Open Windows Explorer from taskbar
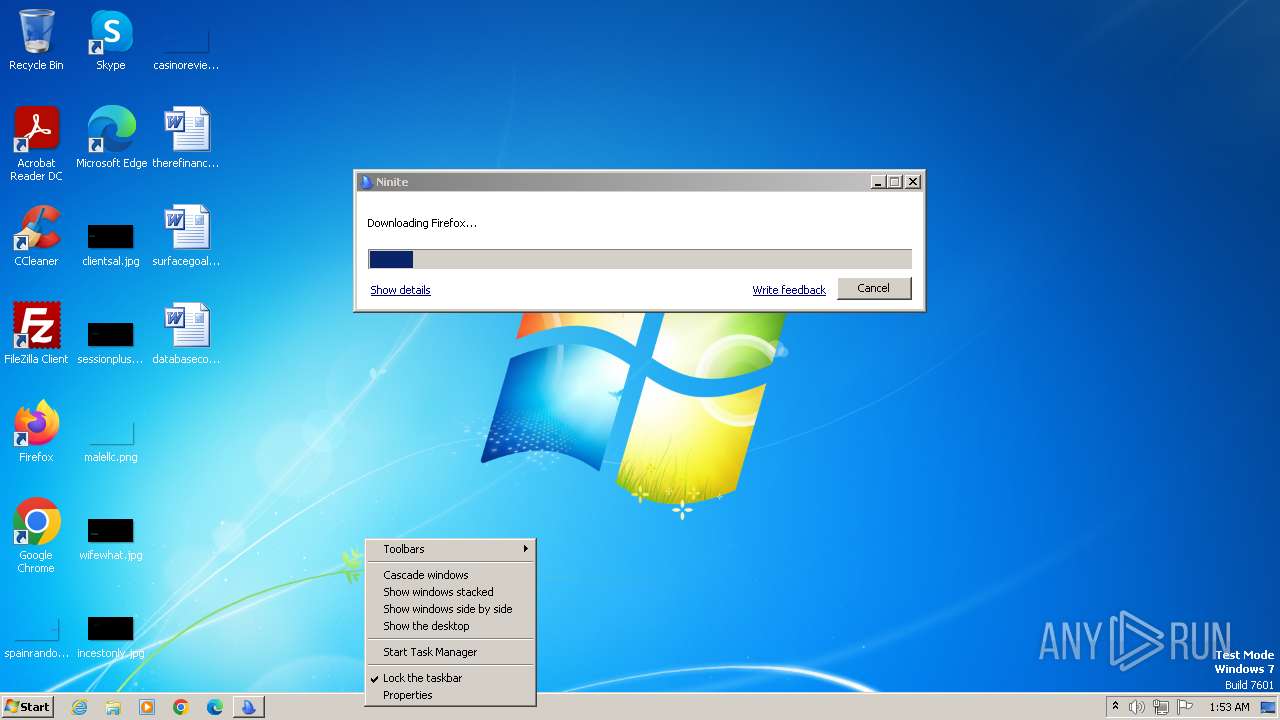Viewport: 1280px width, 720px height. 113,707
